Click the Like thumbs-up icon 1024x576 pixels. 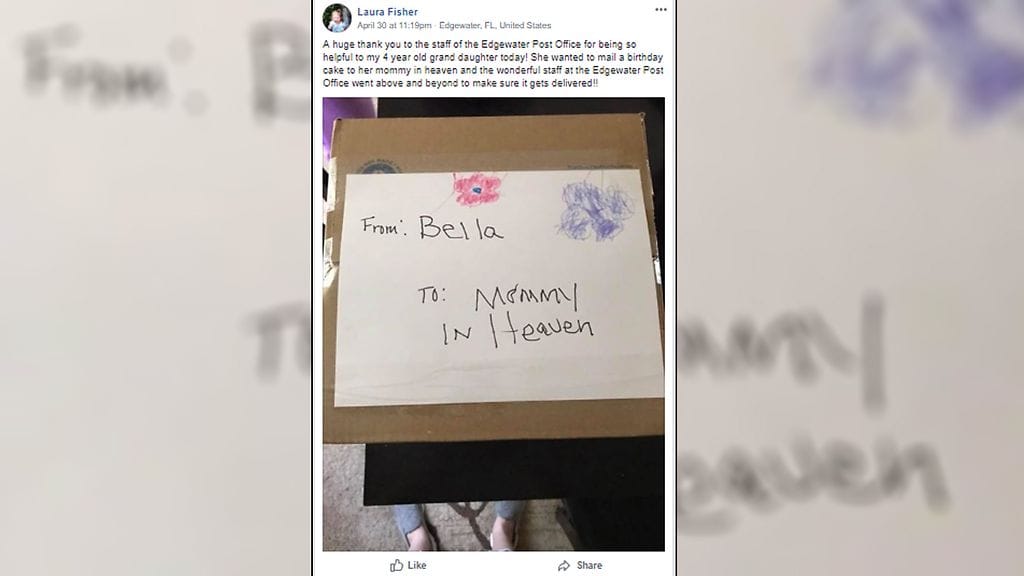coord(396,565)
